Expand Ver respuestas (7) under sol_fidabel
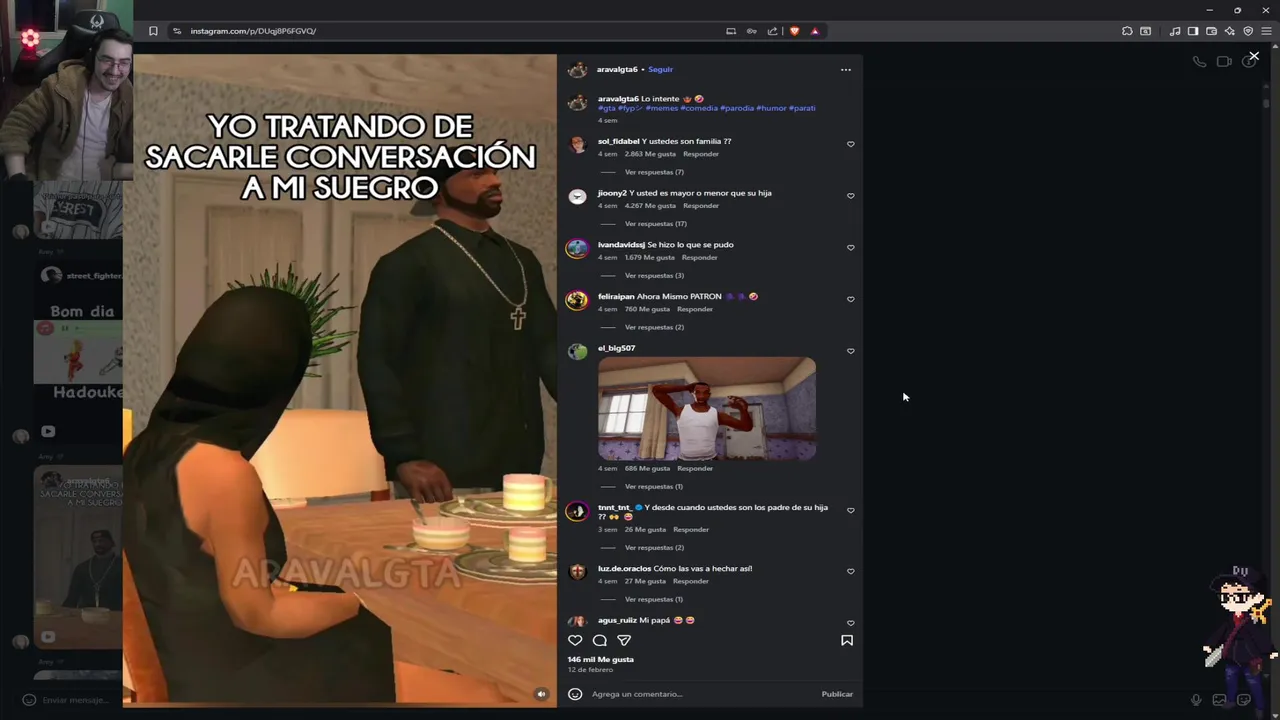 click(654, 172)
